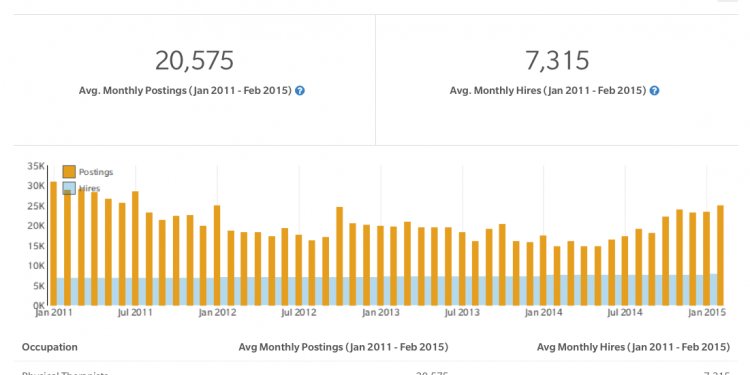Sort by Avg Monthly Postings column header
The width and height of the screenshot is (750, 375).
[343, 347]
